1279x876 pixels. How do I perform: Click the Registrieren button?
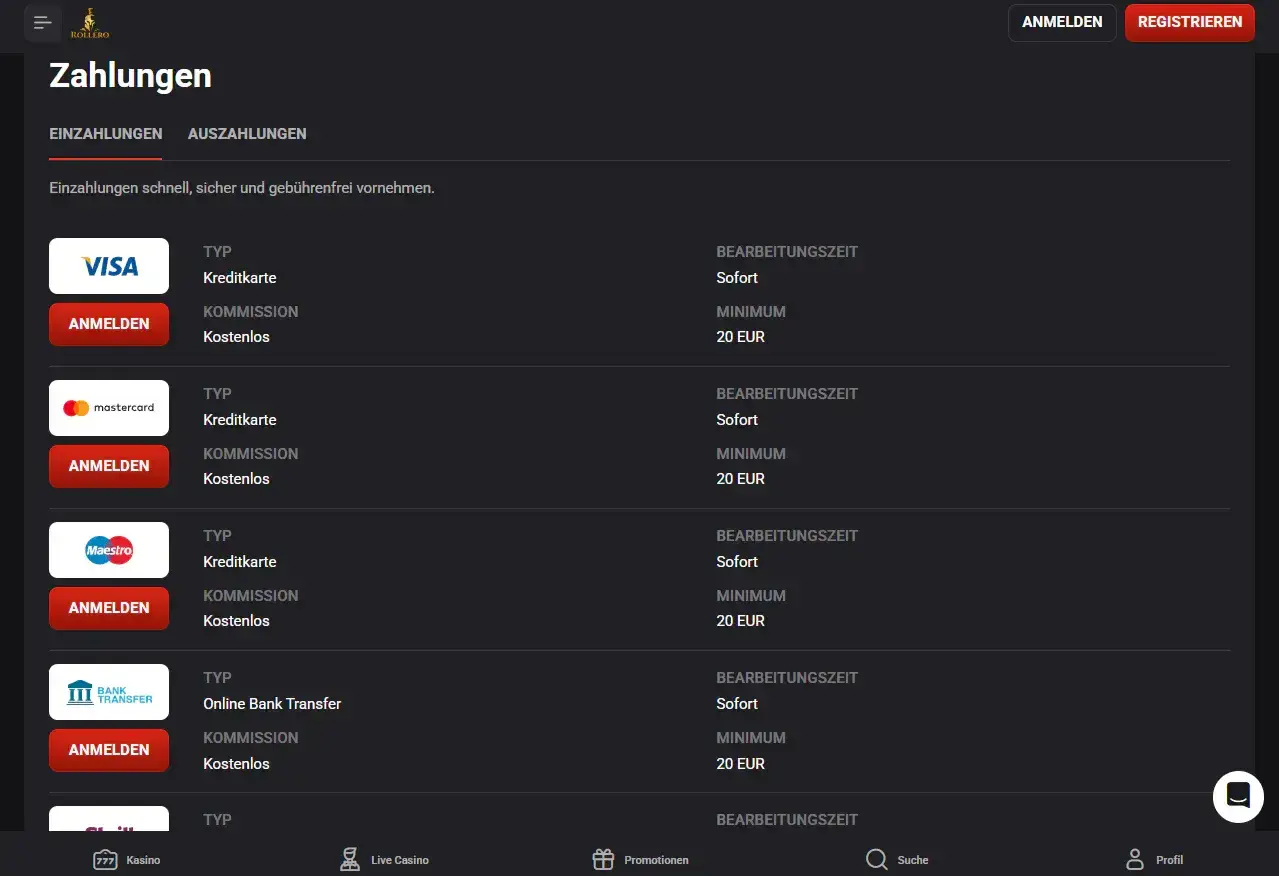click(1190, 22)
